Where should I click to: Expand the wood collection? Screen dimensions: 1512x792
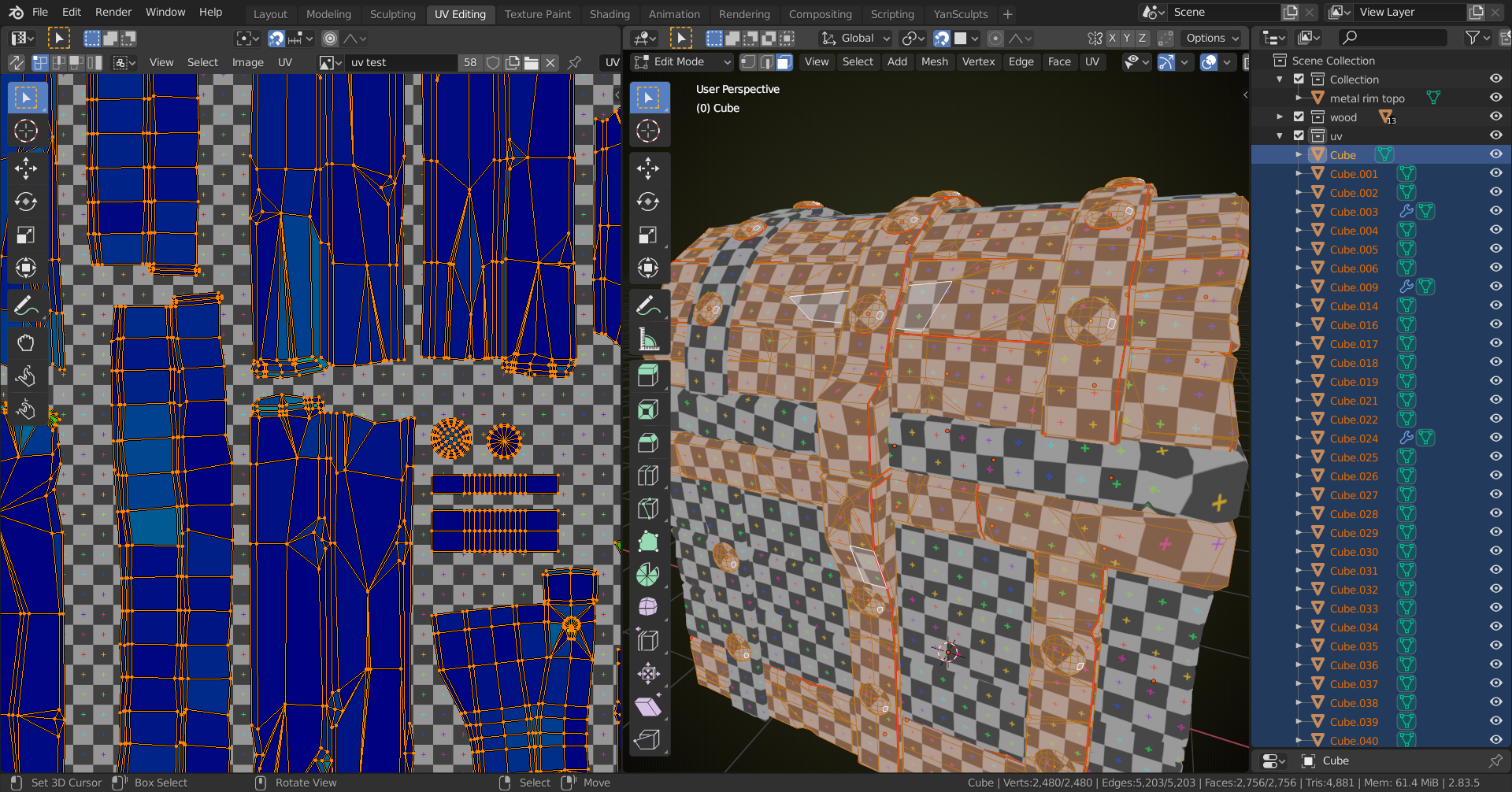tap(1280, 117)
